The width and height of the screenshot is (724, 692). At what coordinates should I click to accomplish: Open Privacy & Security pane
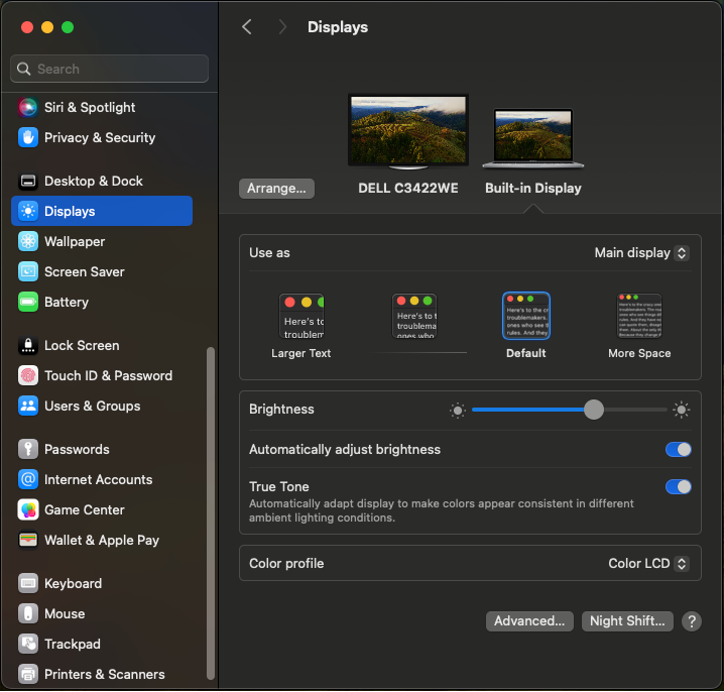coord(99,137)
